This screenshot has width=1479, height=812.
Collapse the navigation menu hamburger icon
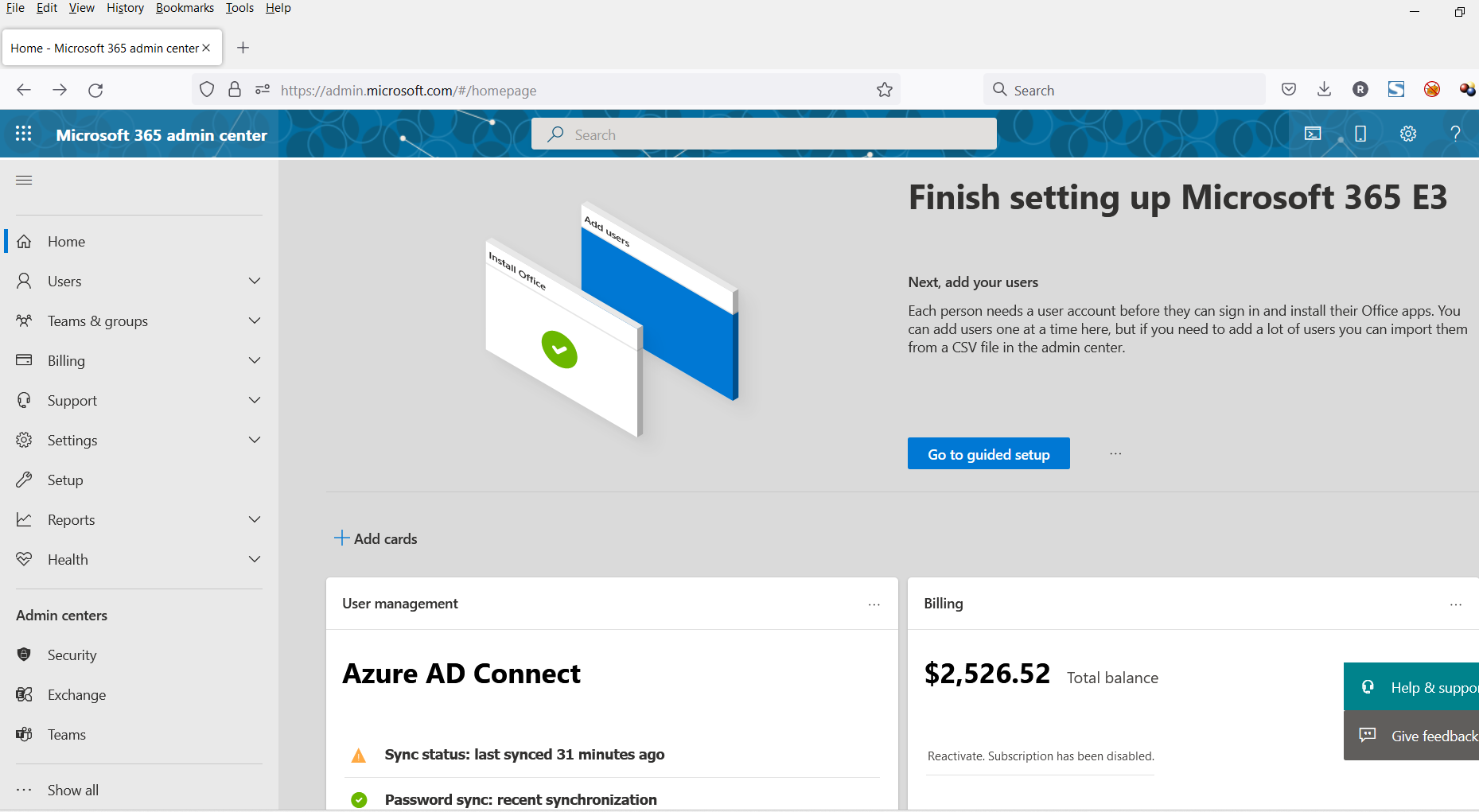pyautogui.click(x=24, y=181)
